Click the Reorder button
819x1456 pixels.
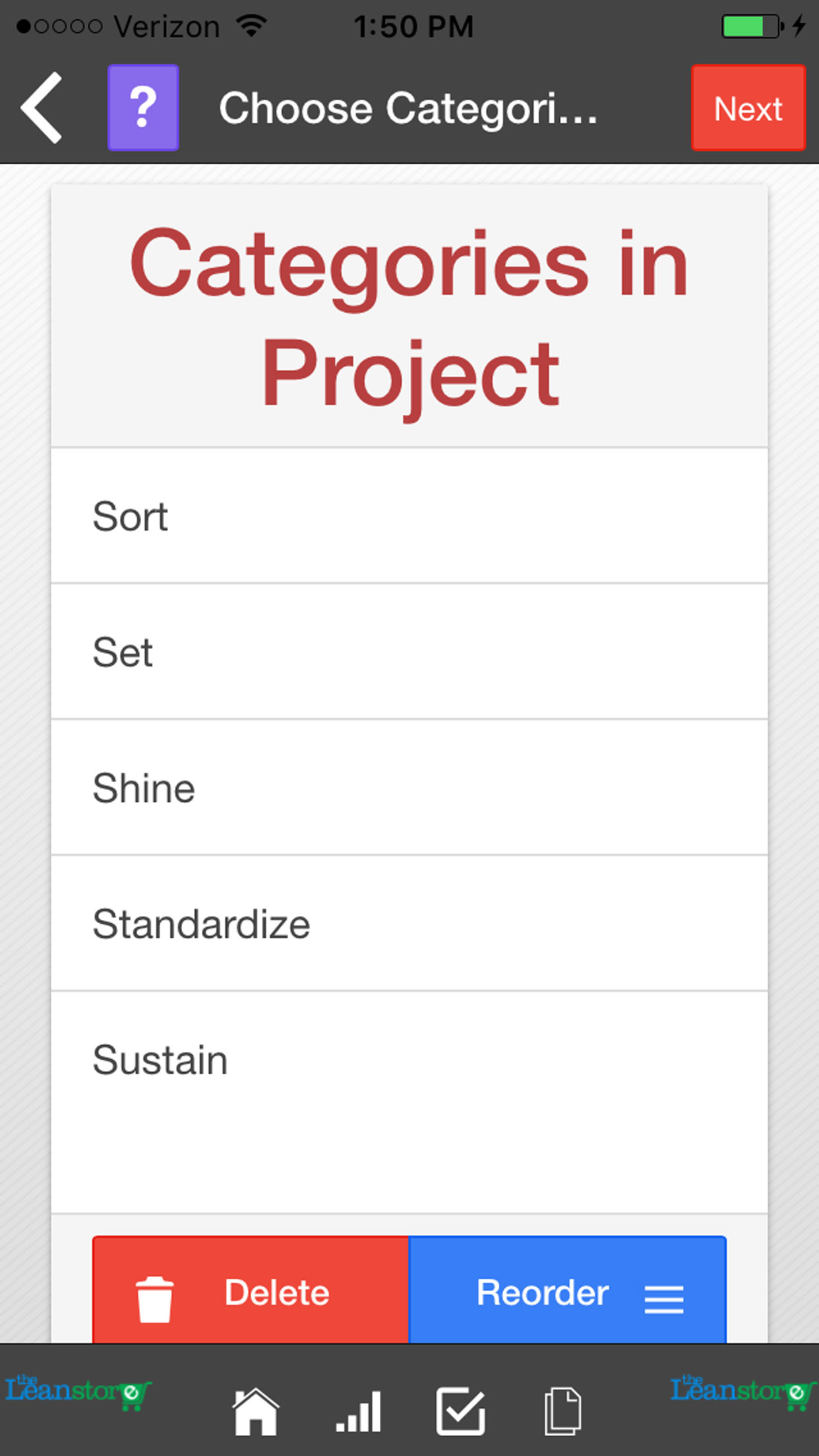[567, 1291]
